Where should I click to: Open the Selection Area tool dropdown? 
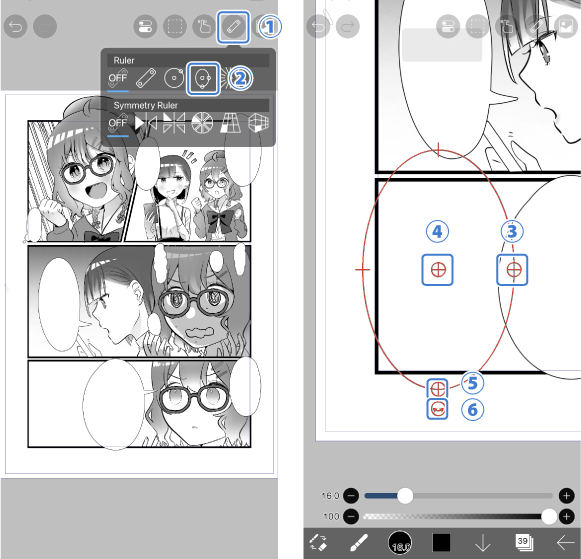(175, 27)
